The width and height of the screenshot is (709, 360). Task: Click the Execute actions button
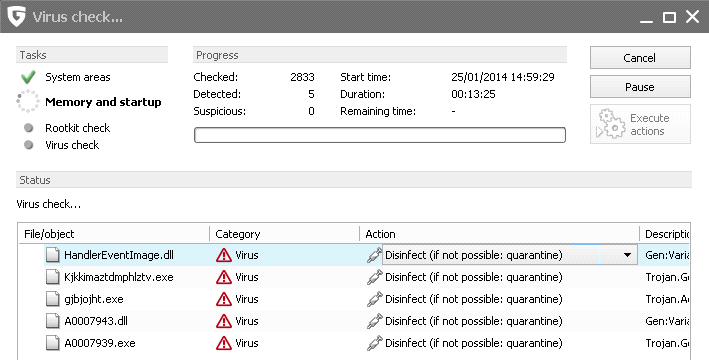640,124
